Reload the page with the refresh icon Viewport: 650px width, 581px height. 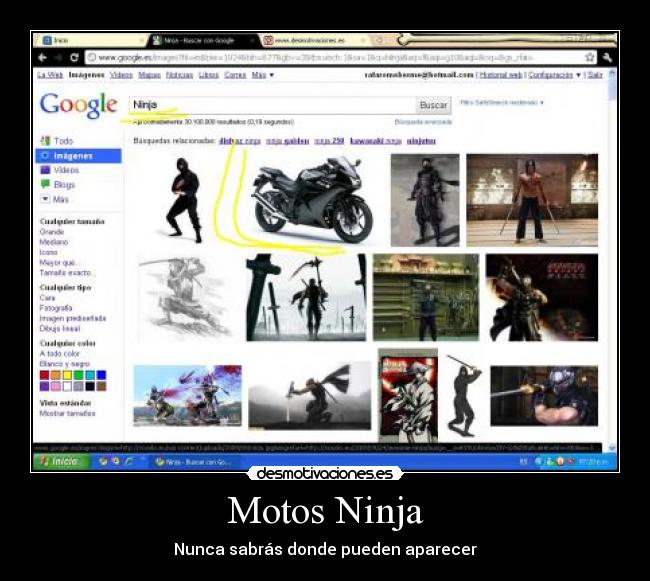point(74,58)
